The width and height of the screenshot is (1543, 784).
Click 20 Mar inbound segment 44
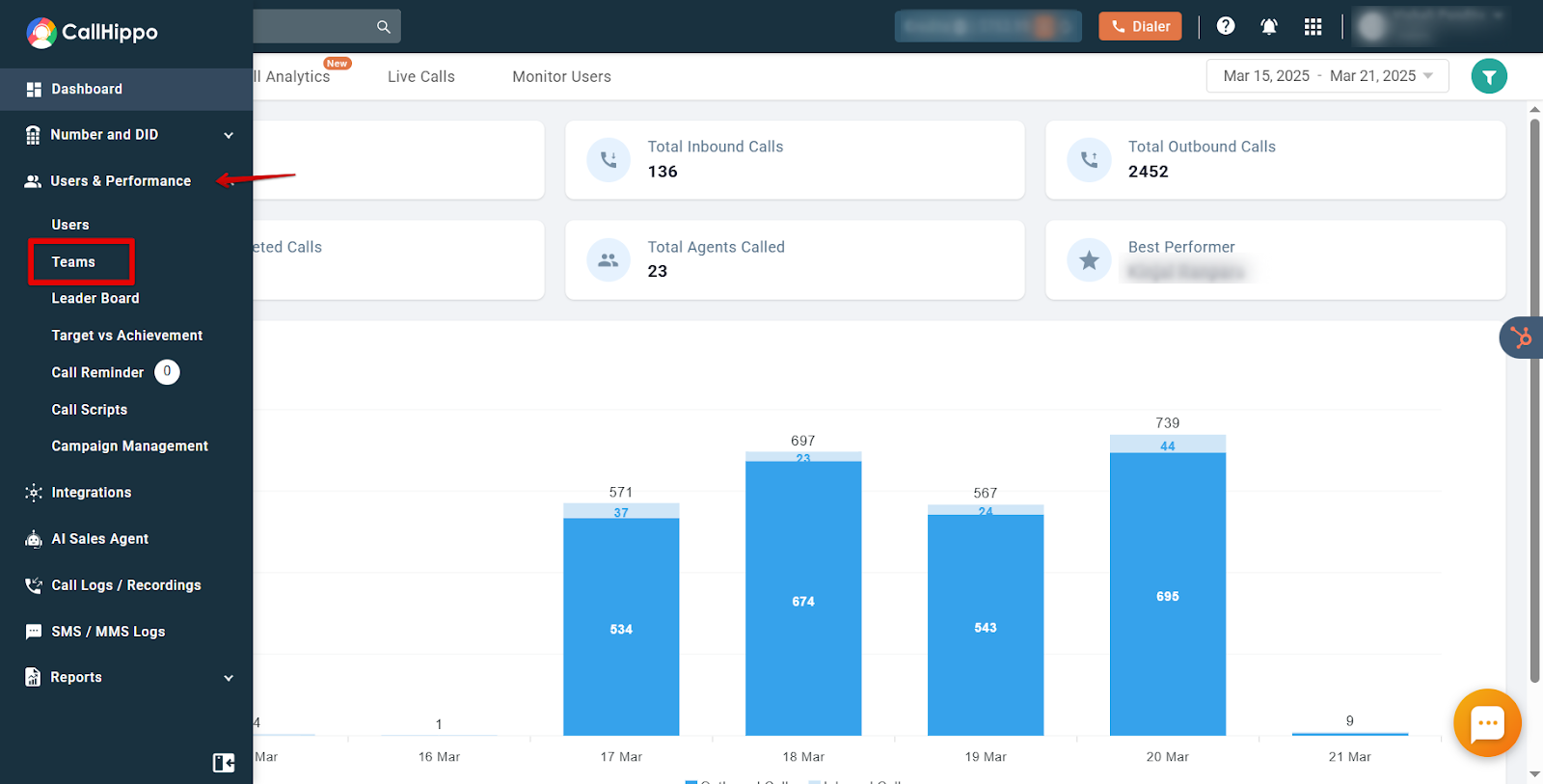point(1168,445)
